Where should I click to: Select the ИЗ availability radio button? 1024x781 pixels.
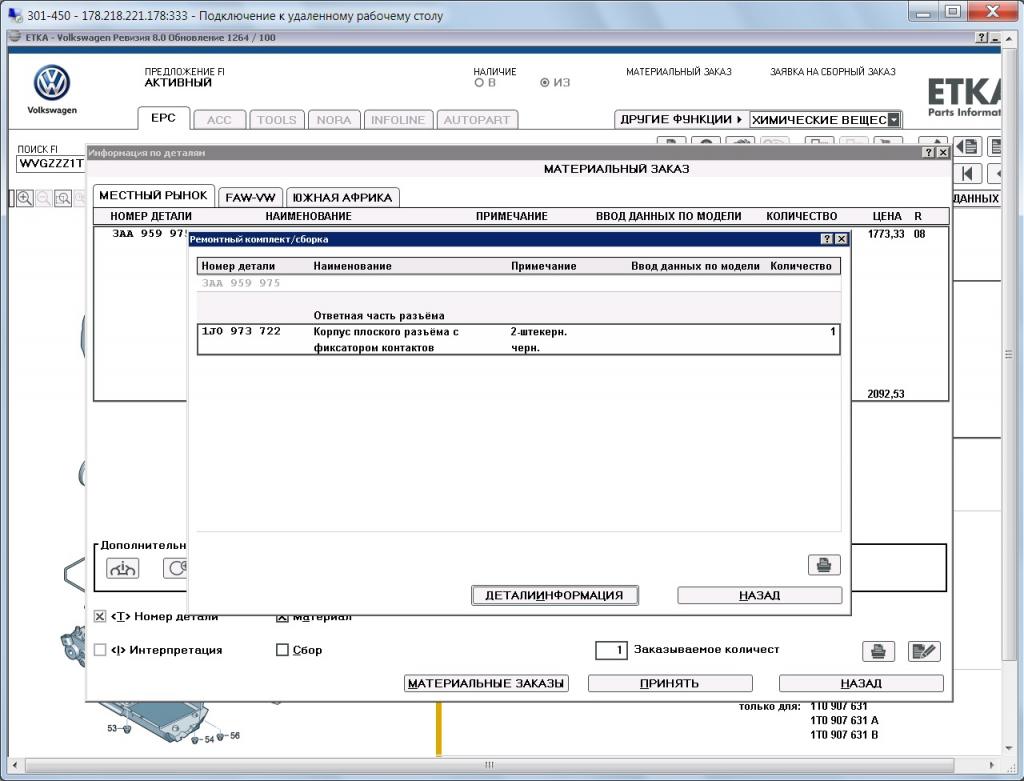[x=545, y=83]
